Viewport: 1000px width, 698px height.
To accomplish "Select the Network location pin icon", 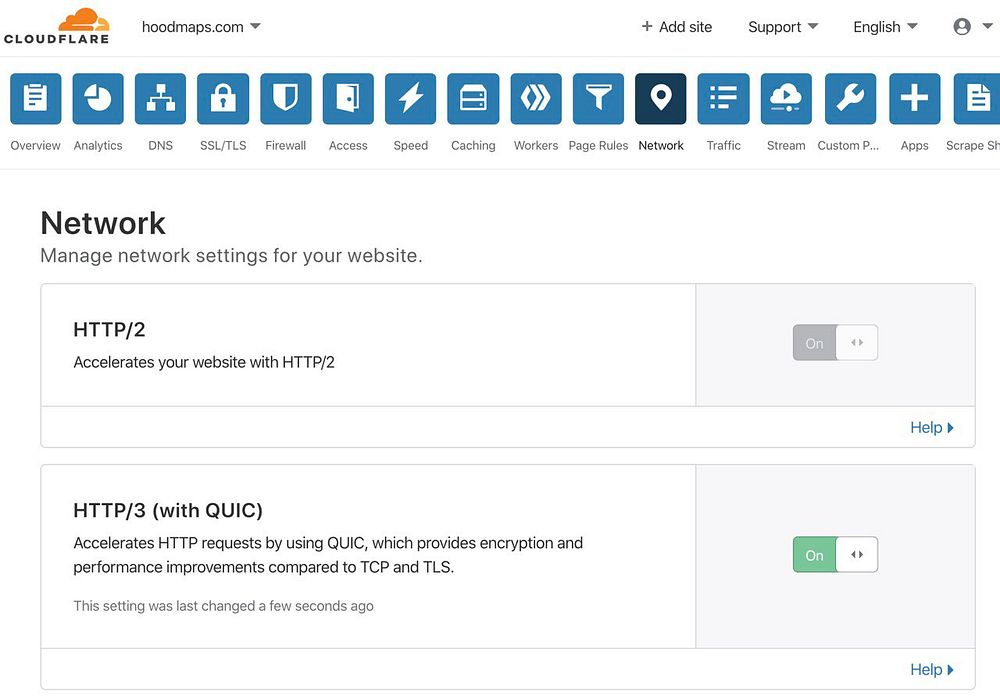I will coord(661,98).
